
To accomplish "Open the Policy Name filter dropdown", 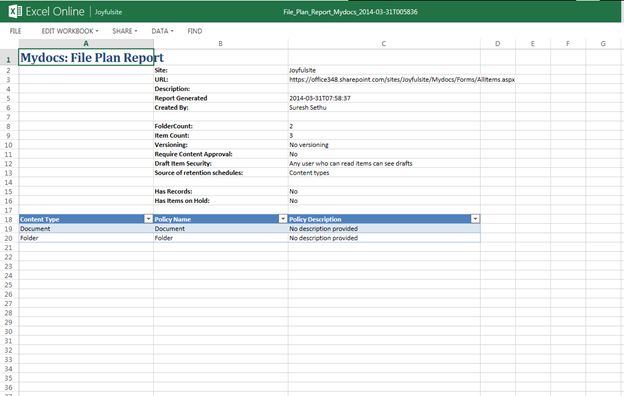I will (283, 219).
